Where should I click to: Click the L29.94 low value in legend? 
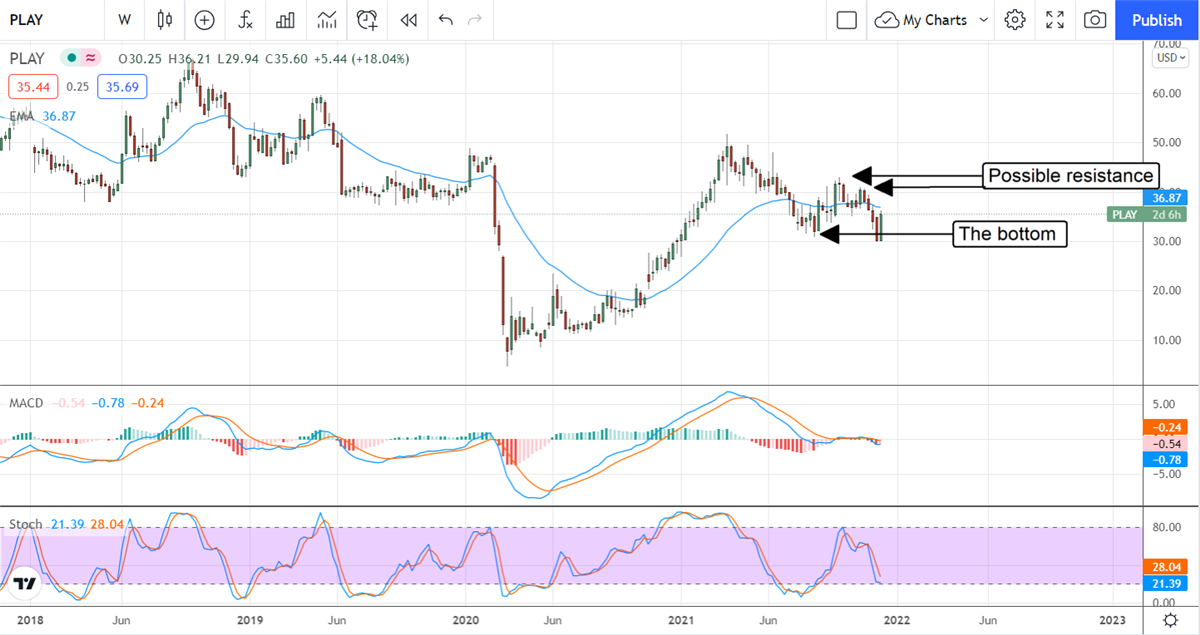click(240, 59)
